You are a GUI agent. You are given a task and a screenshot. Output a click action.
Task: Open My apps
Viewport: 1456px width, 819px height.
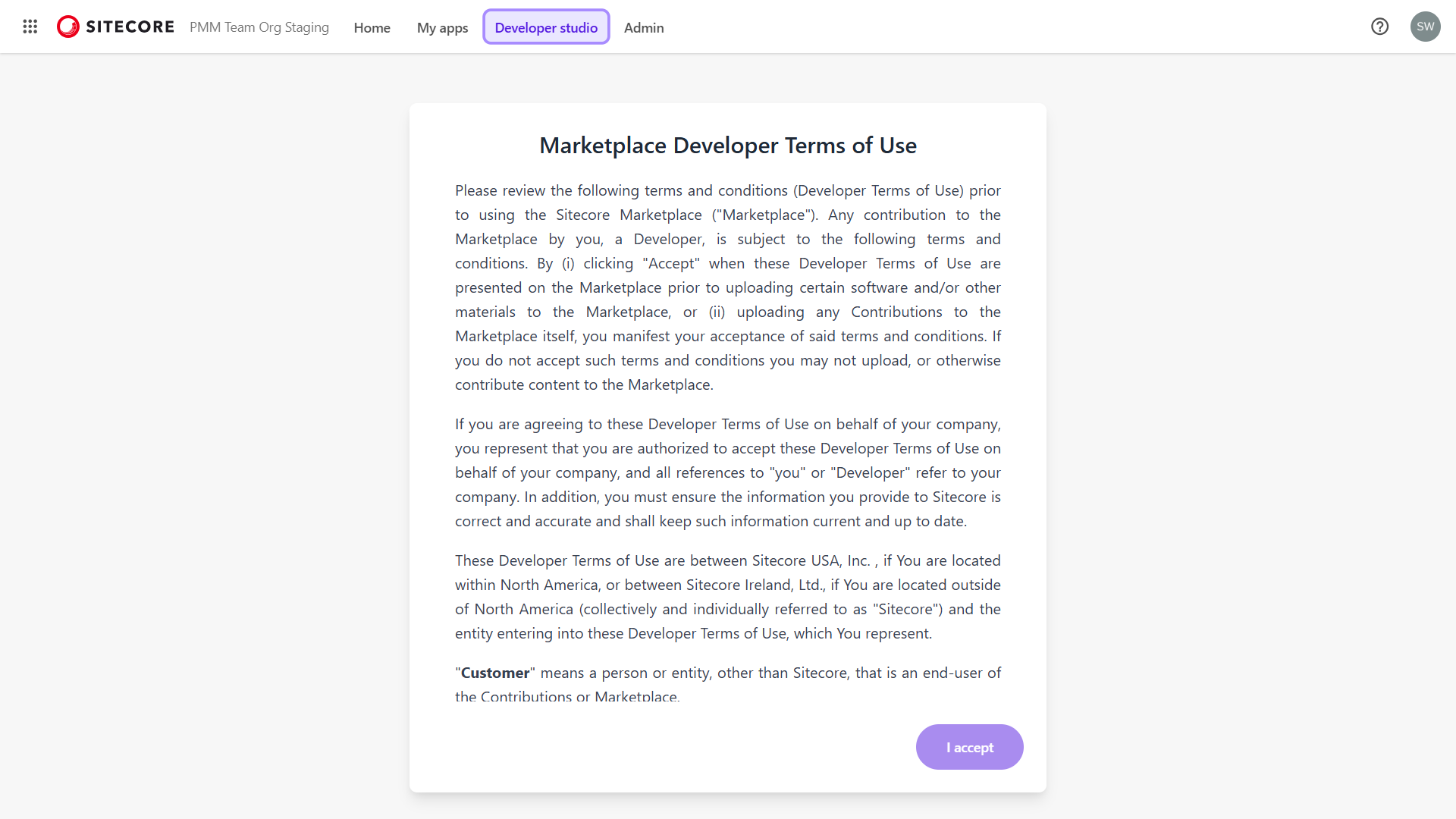[442, 27]
